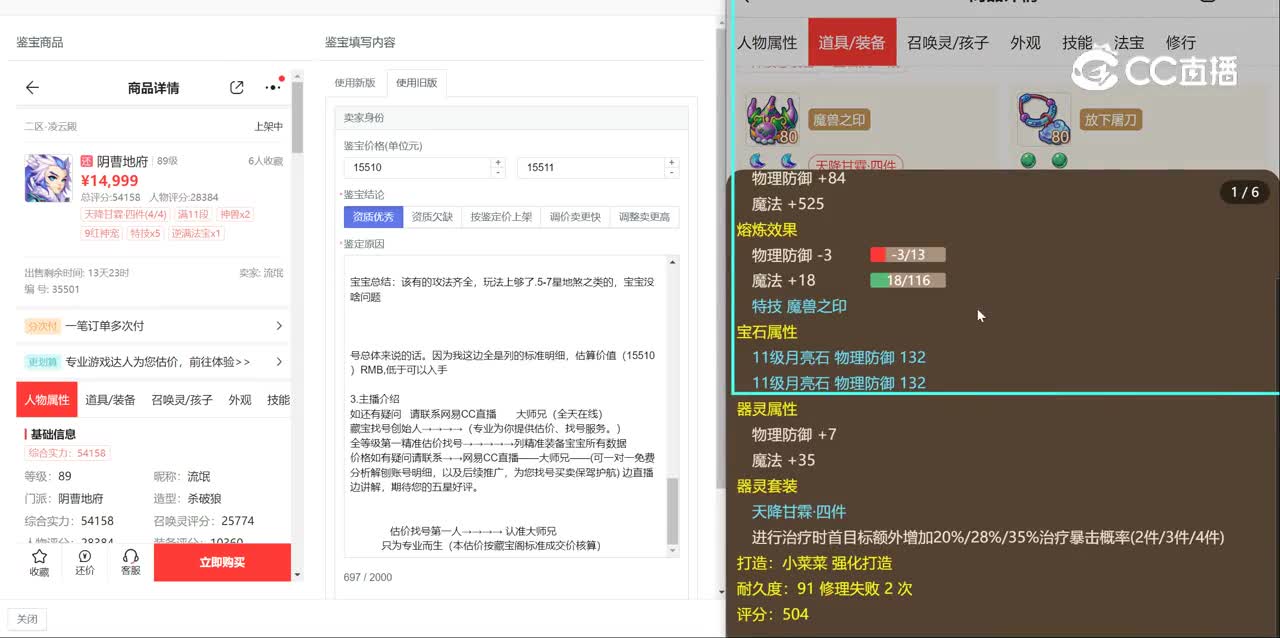Viewport: 1280px width, 638px height.
Task: Increase the 15511 price with plus stepper
Action: click(x=672, y=162)
